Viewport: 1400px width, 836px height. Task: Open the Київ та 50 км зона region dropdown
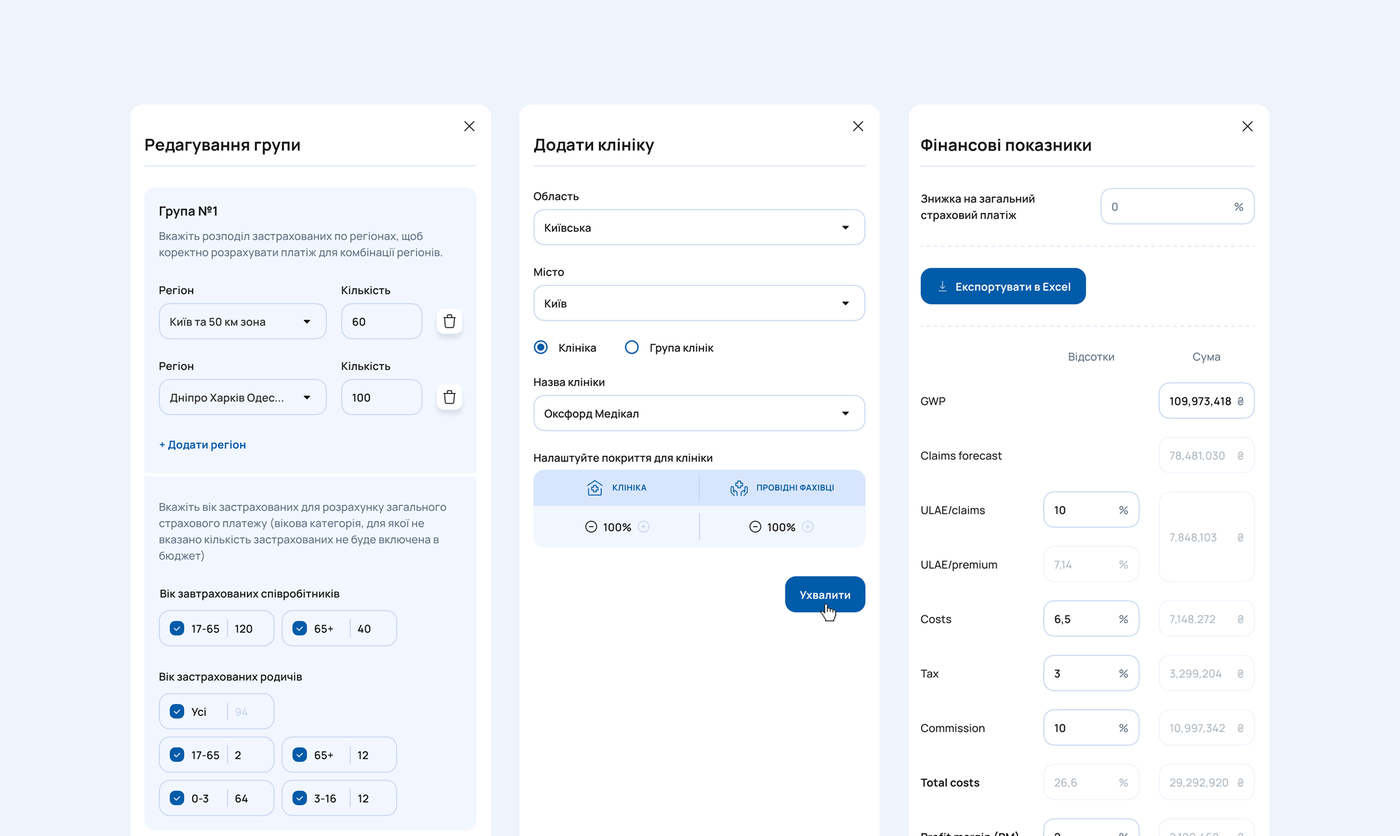pos(242,322)
